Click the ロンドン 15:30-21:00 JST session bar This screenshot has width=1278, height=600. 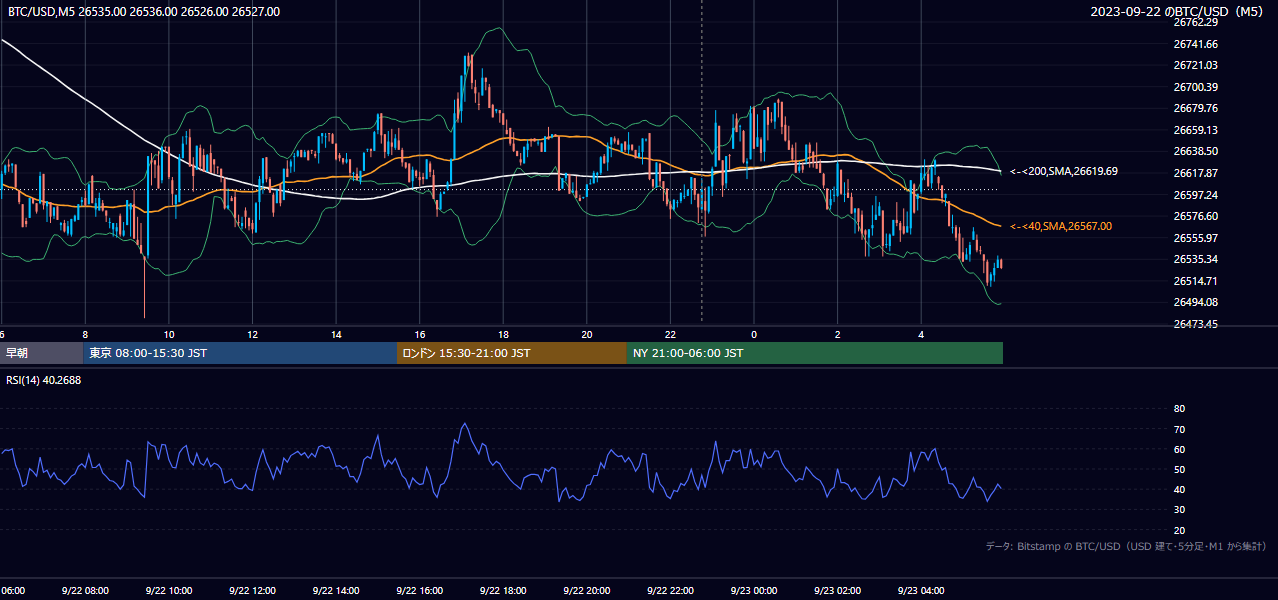tap(512, 353)
